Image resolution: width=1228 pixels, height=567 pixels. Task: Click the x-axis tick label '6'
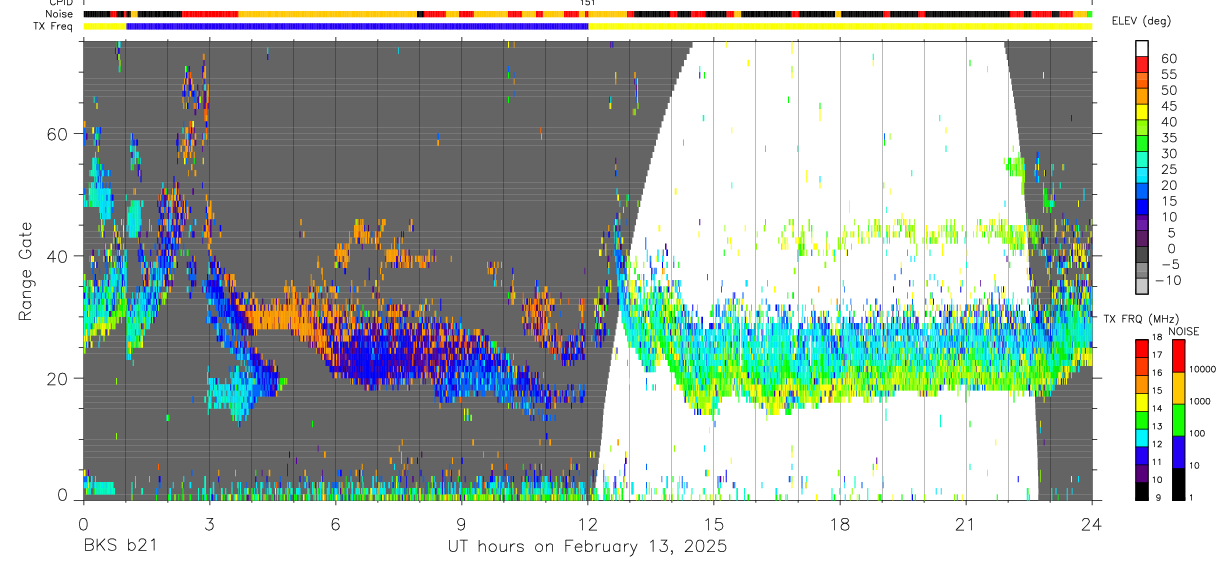[x=335, y=523]
